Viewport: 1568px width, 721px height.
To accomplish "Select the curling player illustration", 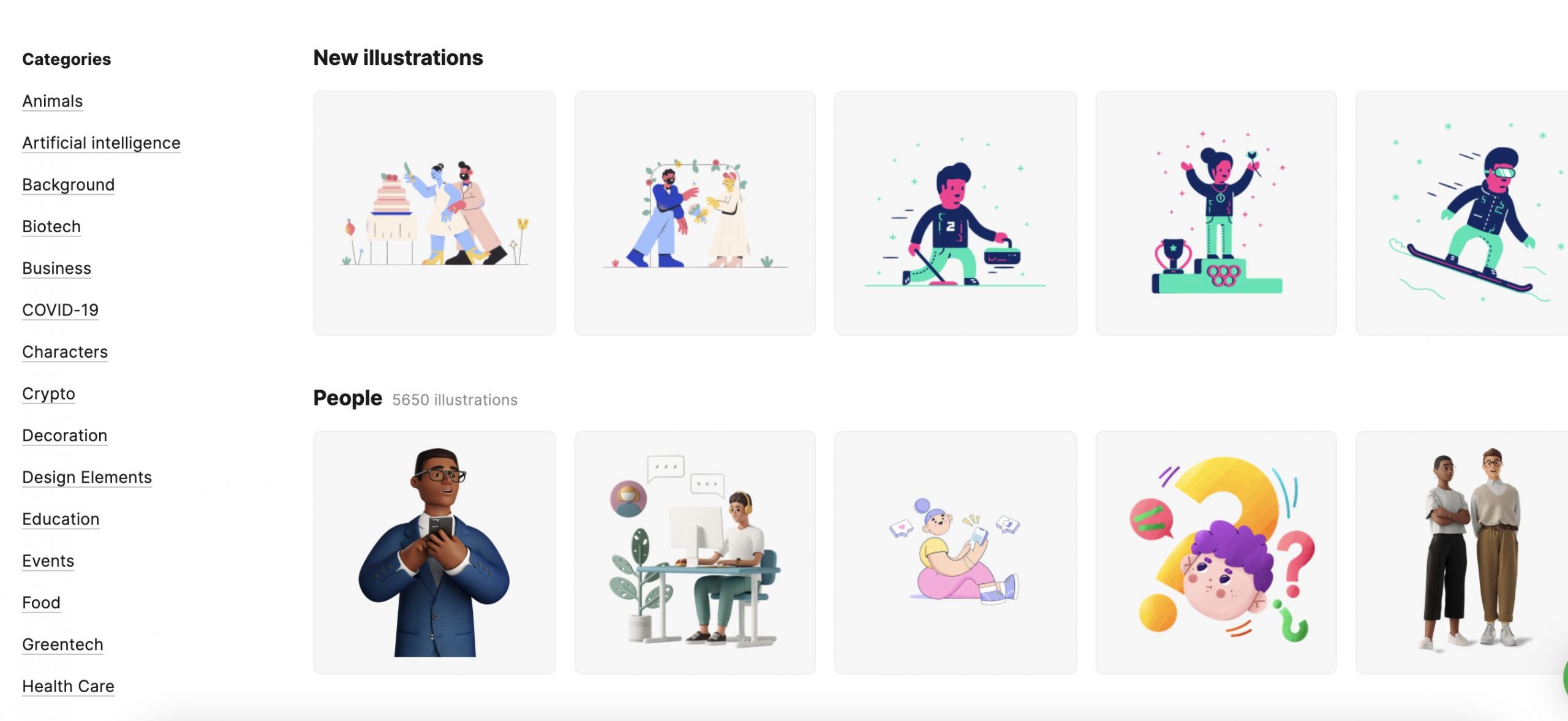I will click(955, 213).
